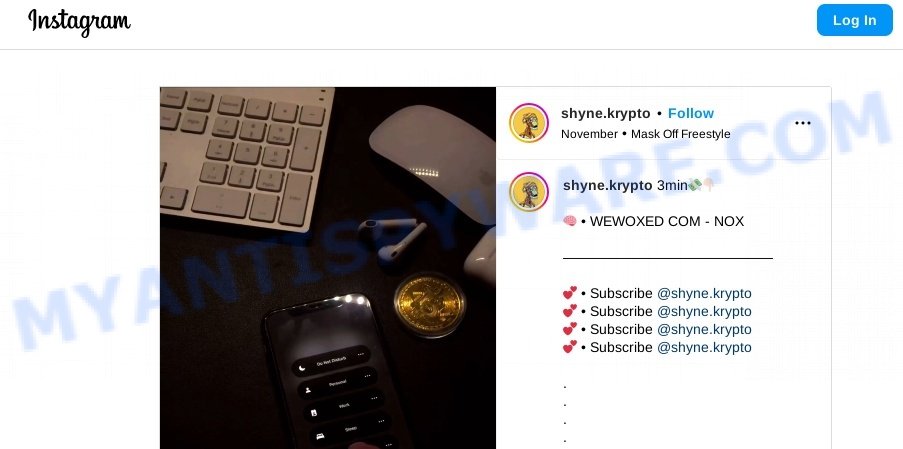This screenshot has height=449, width=903.
Task: Click the last hearts emoji before Subscribe
Action: tap(570, 347)
